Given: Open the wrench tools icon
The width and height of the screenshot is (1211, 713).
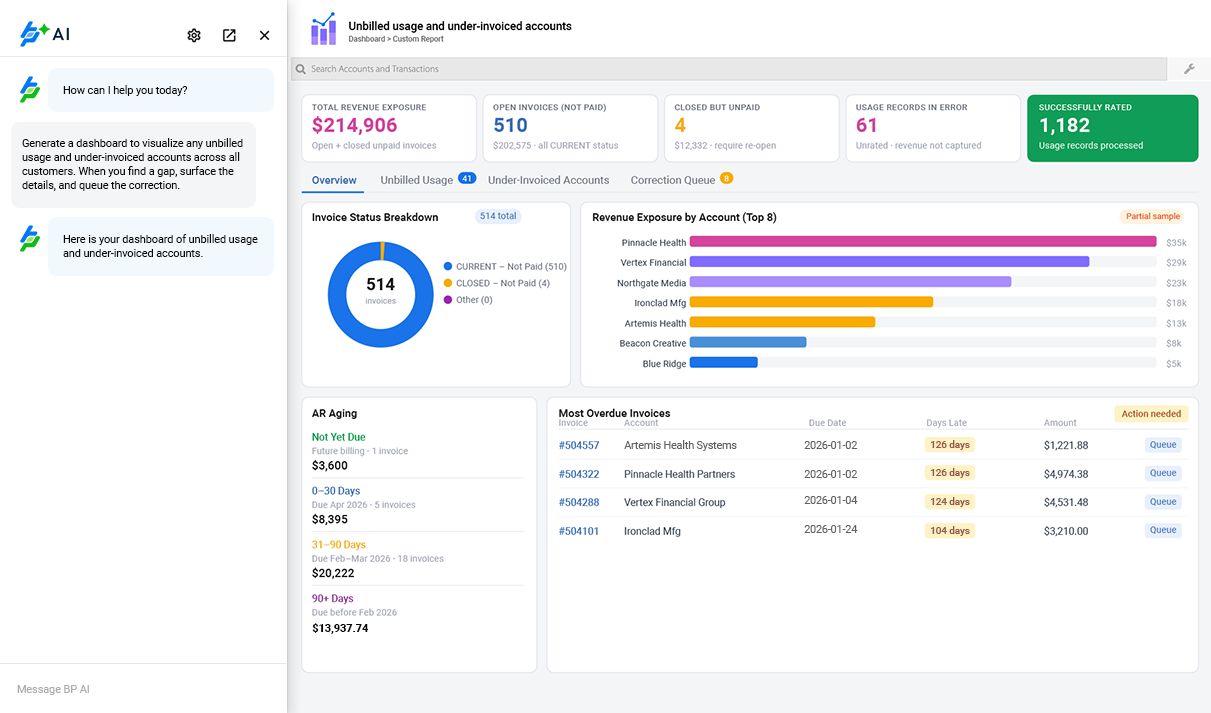Looking at the screenshot, I should tap(1189, 69).
